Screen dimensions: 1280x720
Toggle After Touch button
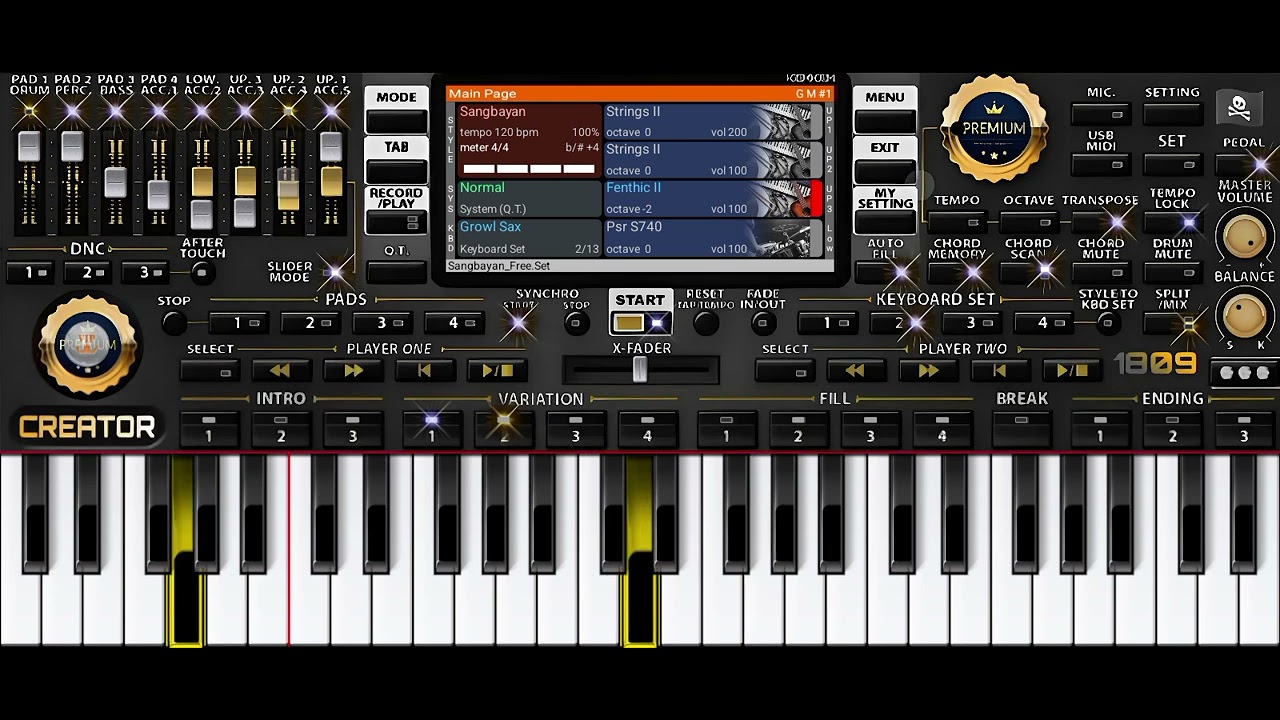[x=202, y=272]
